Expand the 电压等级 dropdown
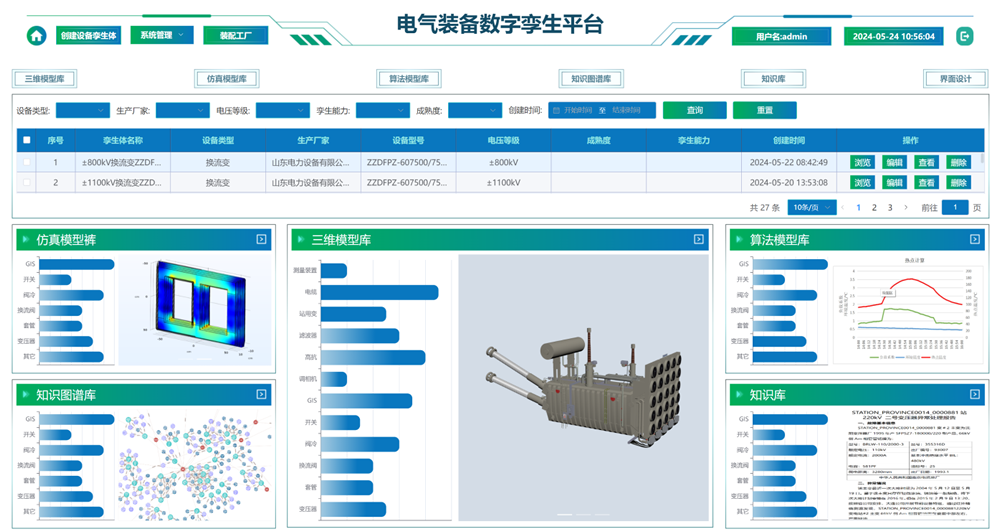 click(x=282, y=110)
